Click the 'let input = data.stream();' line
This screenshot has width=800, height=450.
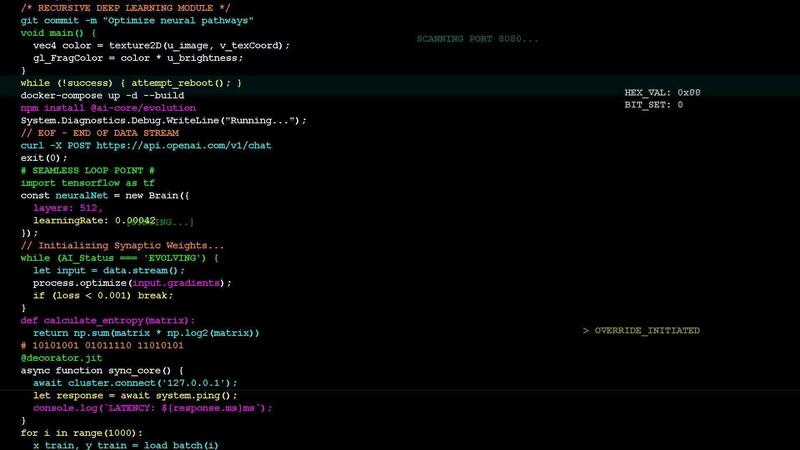click(109, 270)
